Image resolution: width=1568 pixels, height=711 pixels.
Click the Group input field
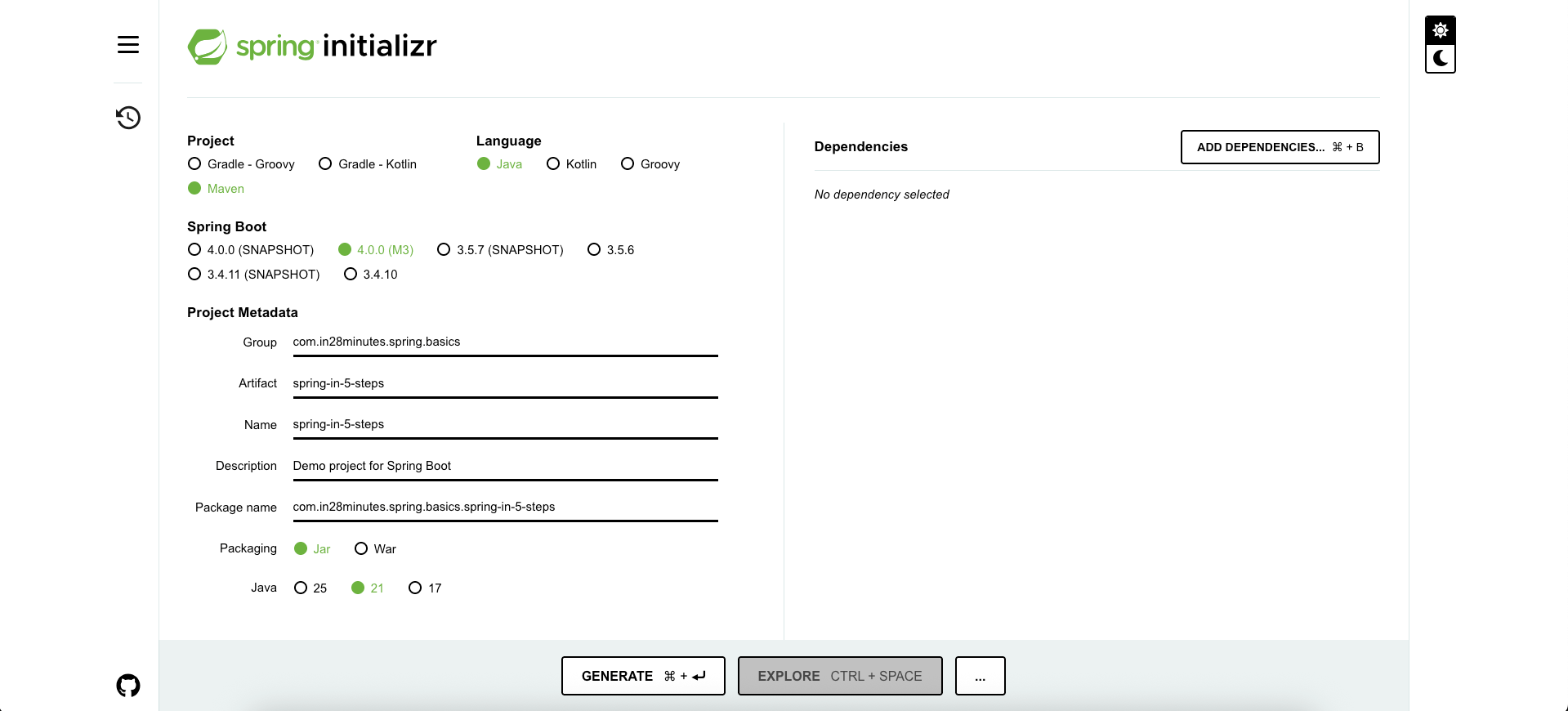tap(505, 342)
